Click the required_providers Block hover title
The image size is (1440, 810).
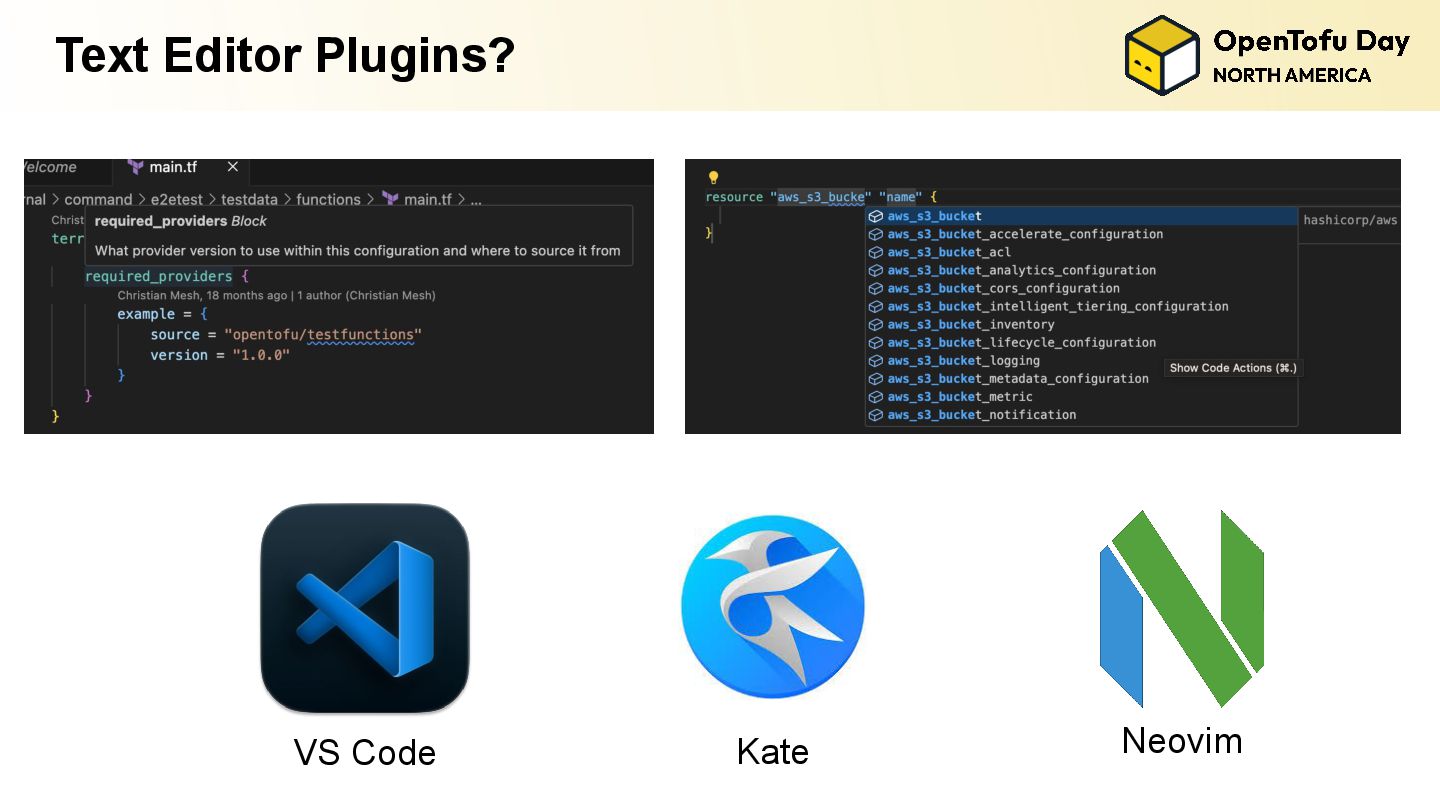(181, 221)
